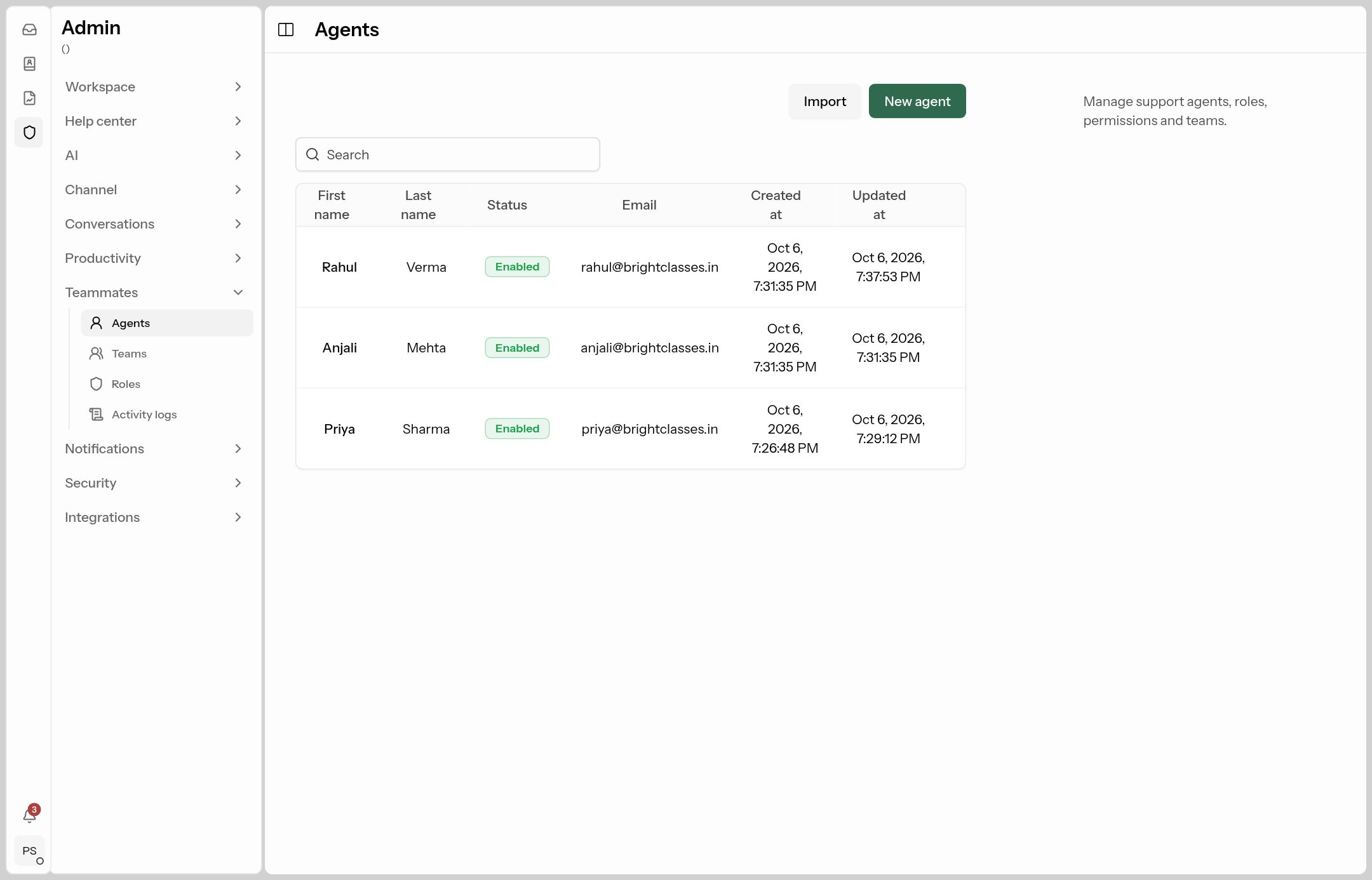Select the admin shield icon in the rail
The image size is (1372, 880).
point(29,132)
